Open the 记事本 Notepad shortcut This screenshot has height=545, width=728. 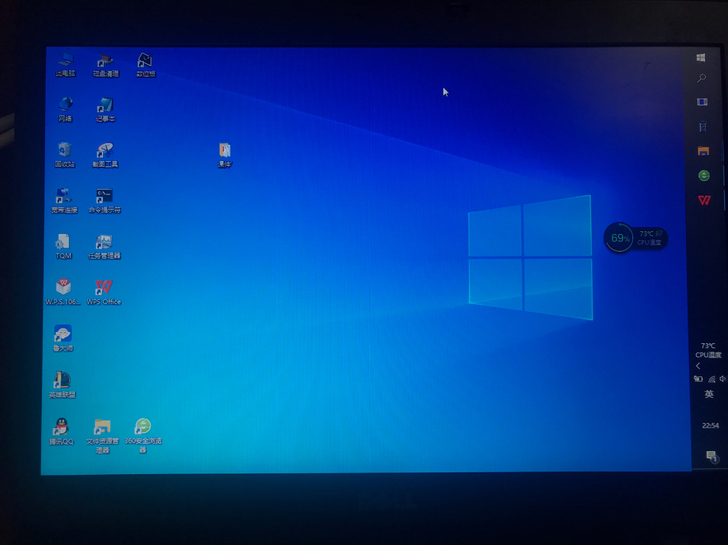point(105,106)
